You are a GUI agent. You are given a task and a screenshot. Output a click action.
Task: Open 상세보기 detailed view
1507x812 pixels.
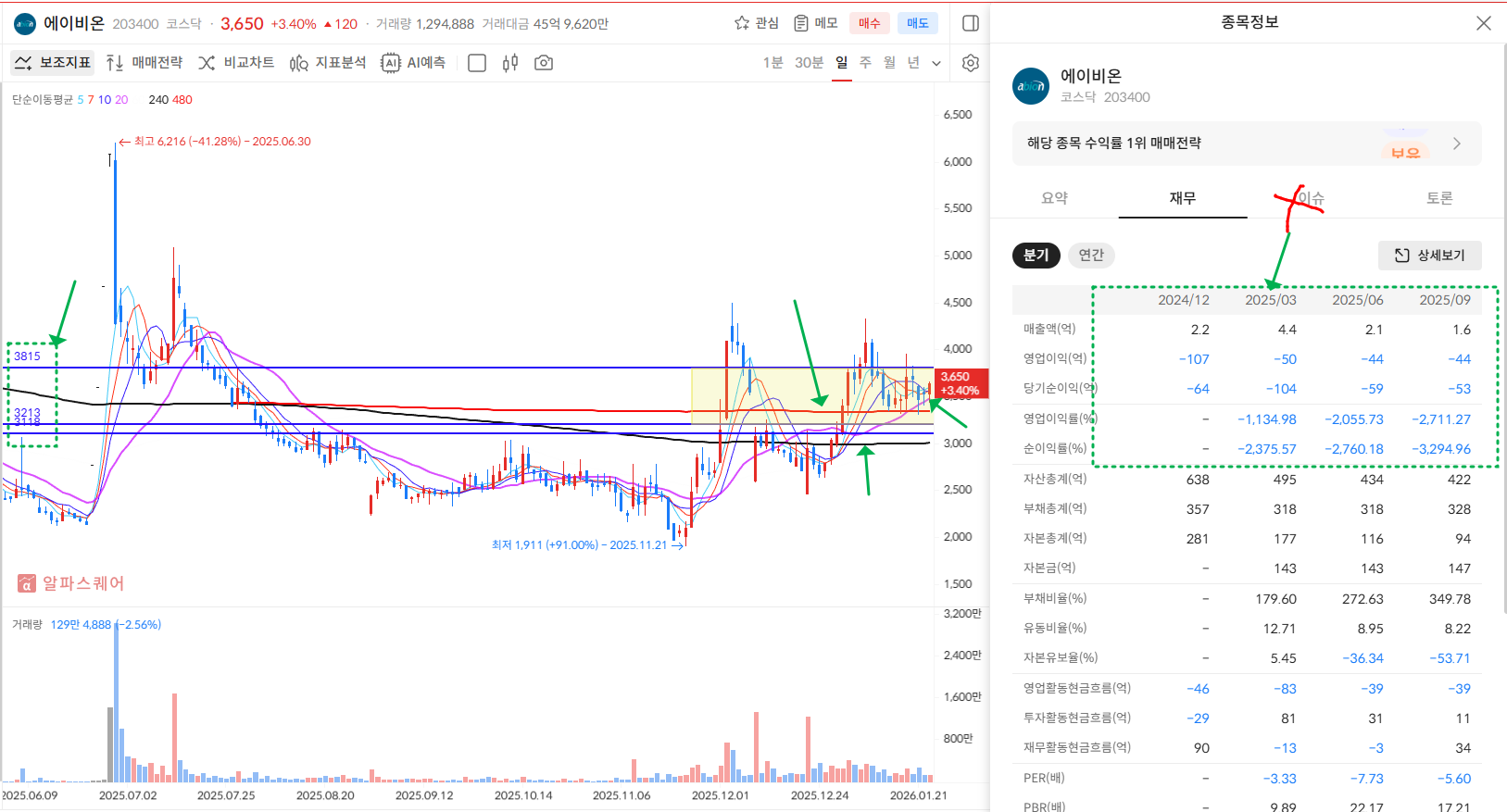tap(1430, 256)
